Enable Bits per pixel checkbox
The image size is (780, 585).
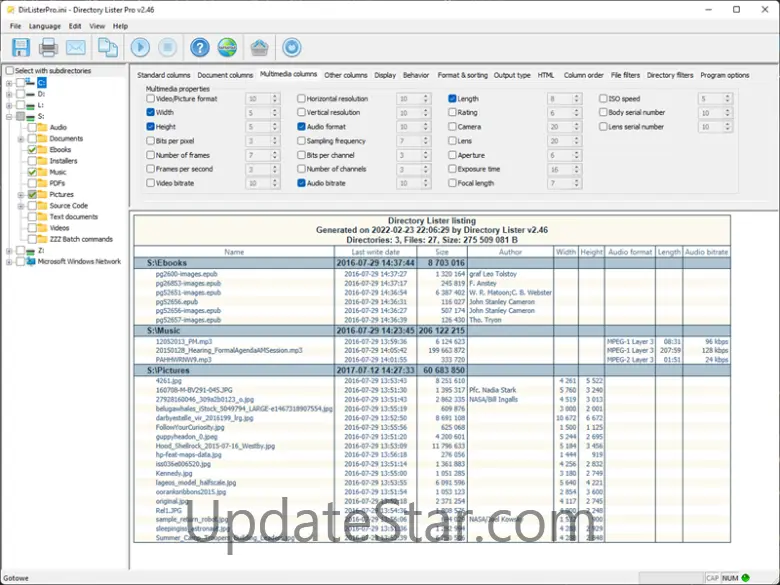(x=150, y=141)
